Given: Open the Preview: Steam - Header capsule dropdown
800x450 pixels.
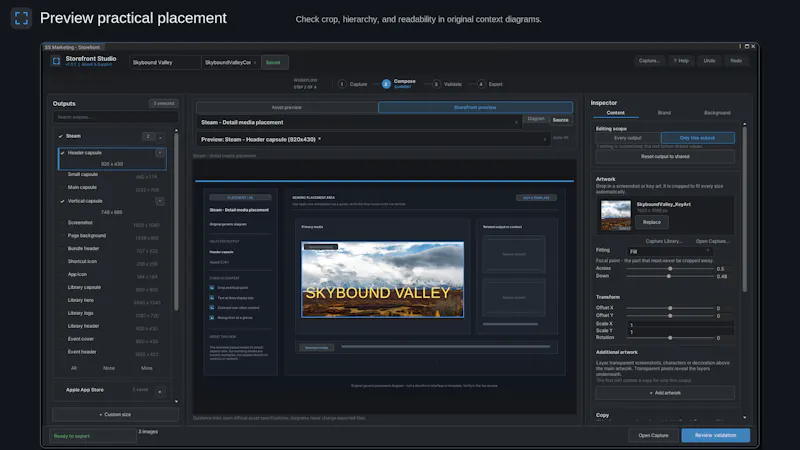Looking at the screenshot, I should [x=373, y=139].
